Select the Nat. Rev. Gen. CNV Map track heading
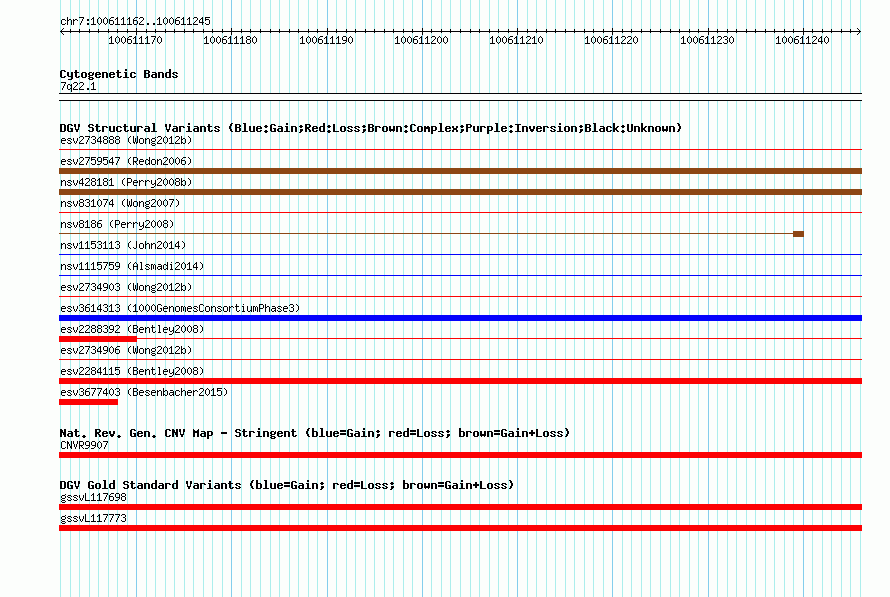The image size is (890, 597). click(314, 433)
